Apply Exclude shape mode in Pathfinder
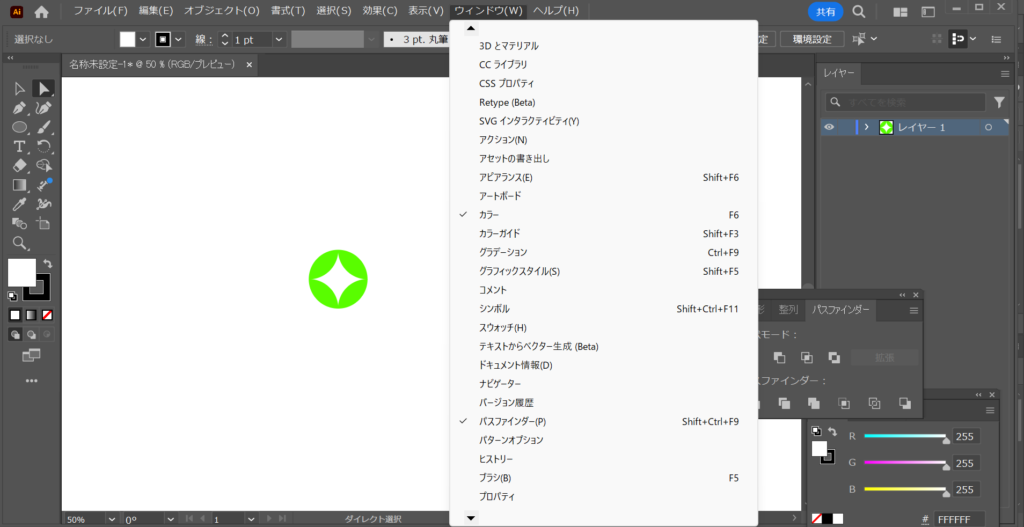This screenshot has width=1024, height=527. point(834,357)
